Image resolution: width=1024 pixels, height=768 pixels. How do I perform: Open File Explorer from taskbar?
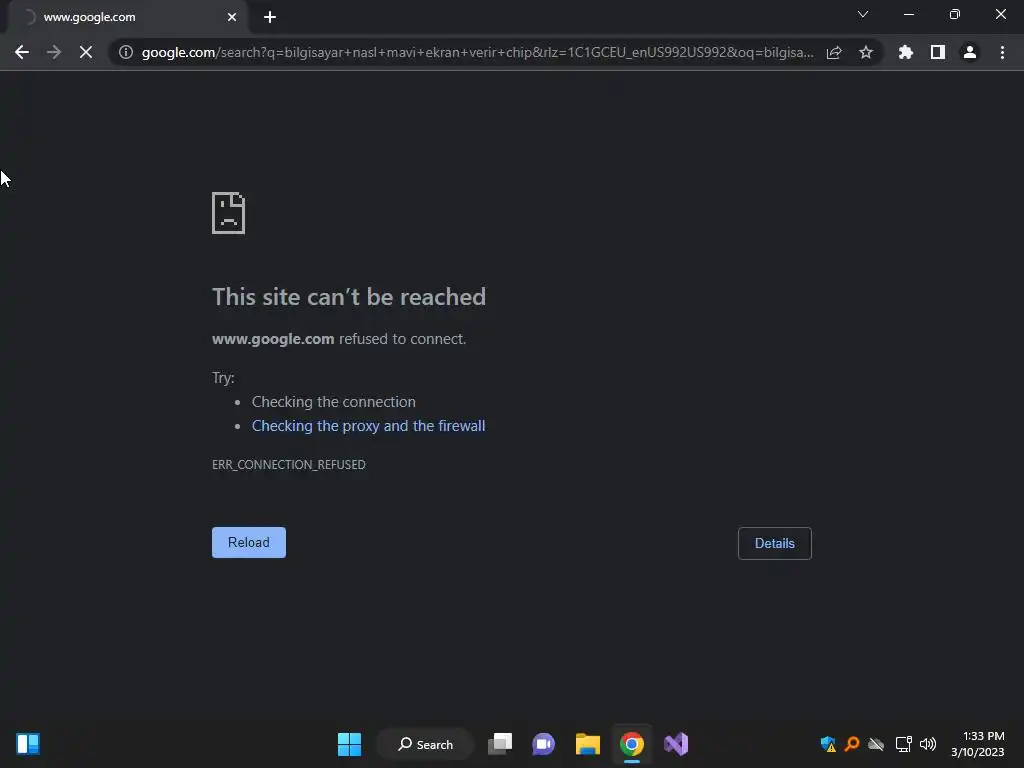pyautogui.click(x=588, y=744)
